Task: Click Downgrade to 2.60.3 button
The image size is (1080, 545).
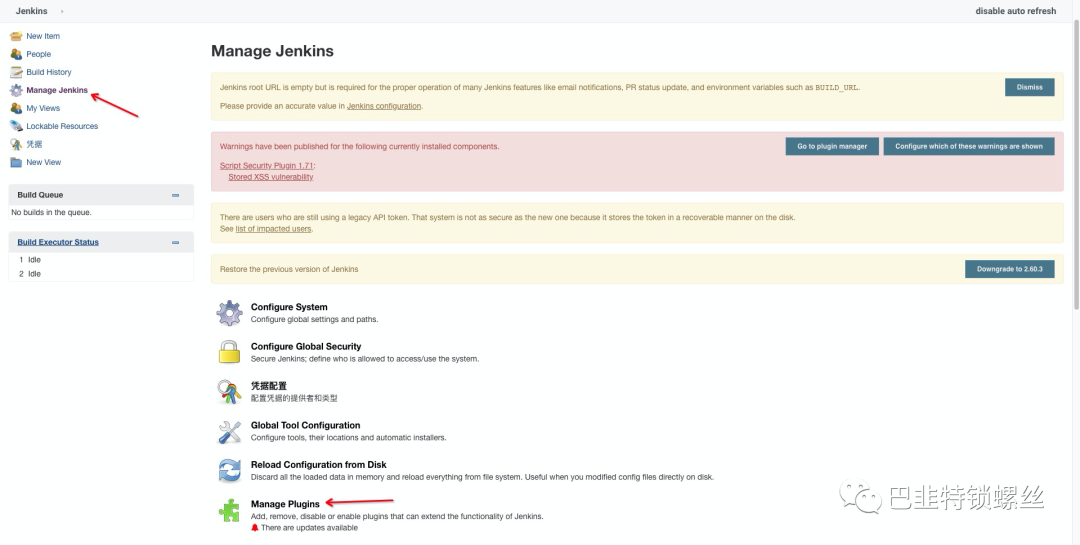Action: pyautogui.click(x=1009, y=269)
